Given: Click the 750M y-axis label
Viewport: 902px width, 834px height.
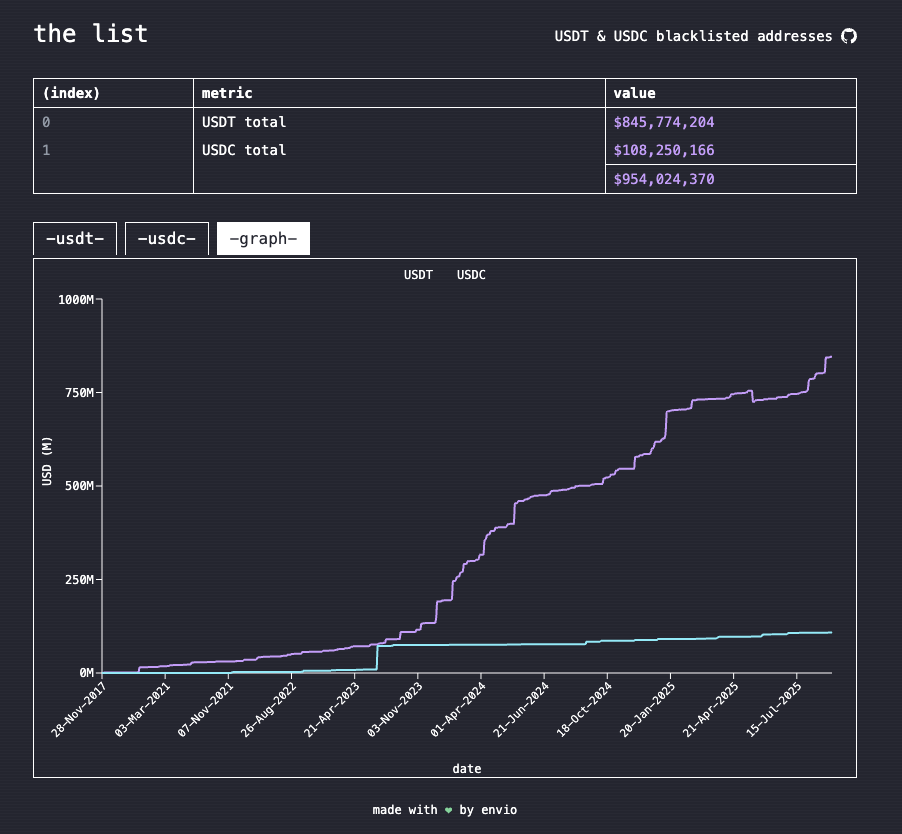Looking at the screenshot, I should coord(79,393).
